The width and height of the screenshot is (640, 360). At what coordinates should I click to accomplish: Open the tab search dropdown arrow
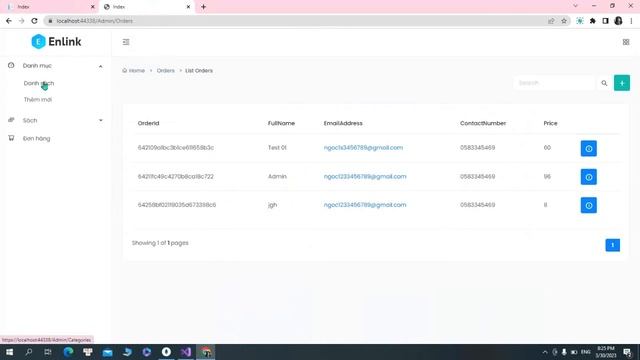tap(575, 6)
